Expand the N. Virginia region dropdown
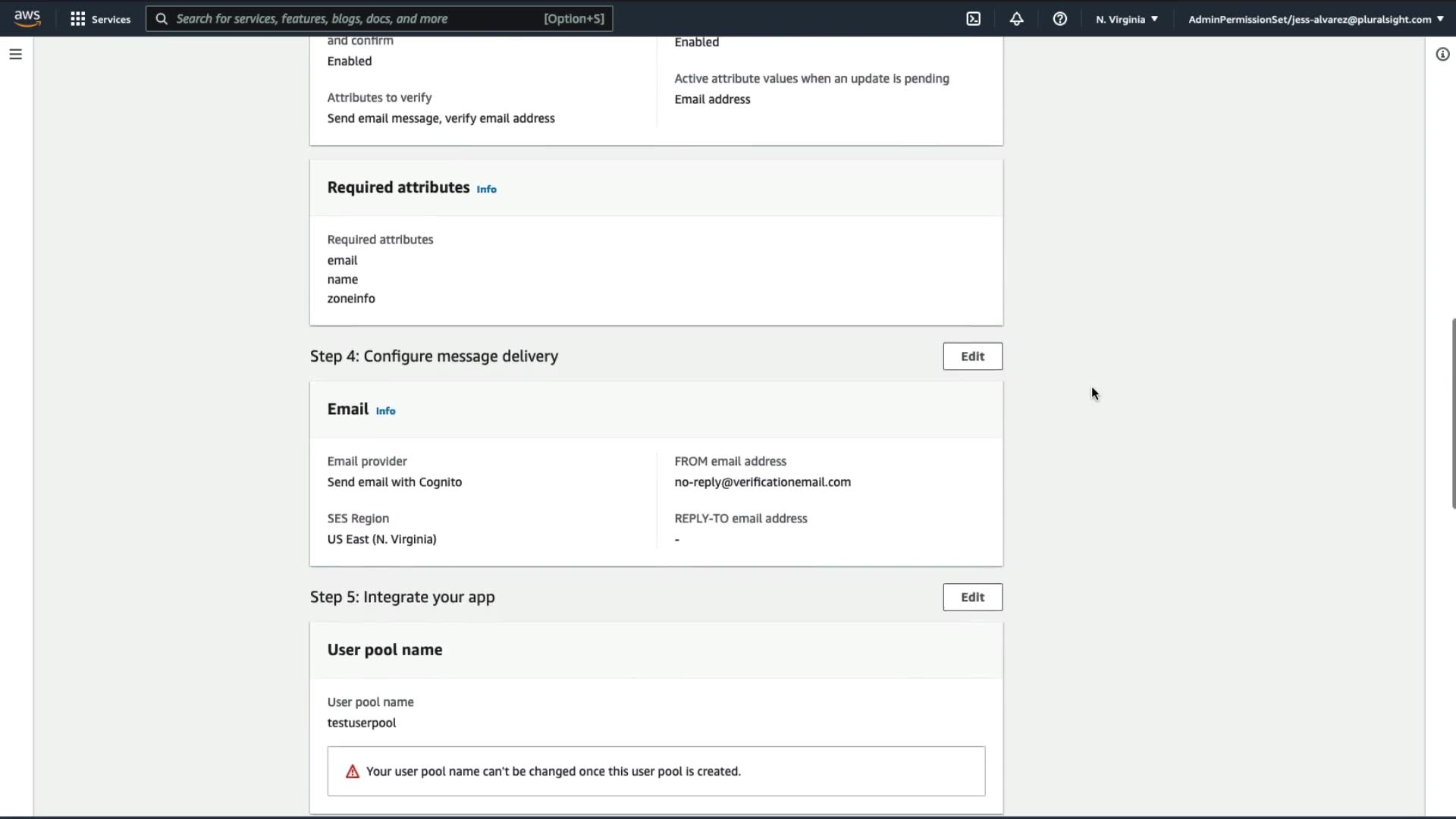Image resolution: width=1456 pixels, height=819 pixels. pyautogui.click(x=1127, y=19)
